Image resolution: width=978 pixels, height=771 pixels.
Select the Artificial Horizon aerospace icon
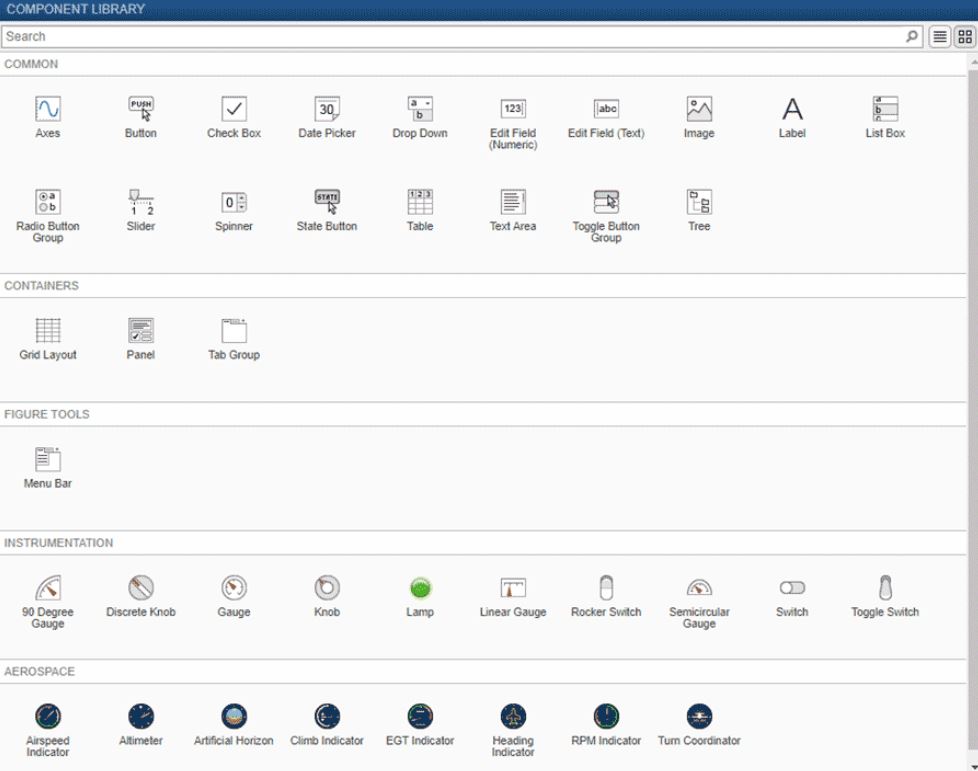(x=232, y=714)
